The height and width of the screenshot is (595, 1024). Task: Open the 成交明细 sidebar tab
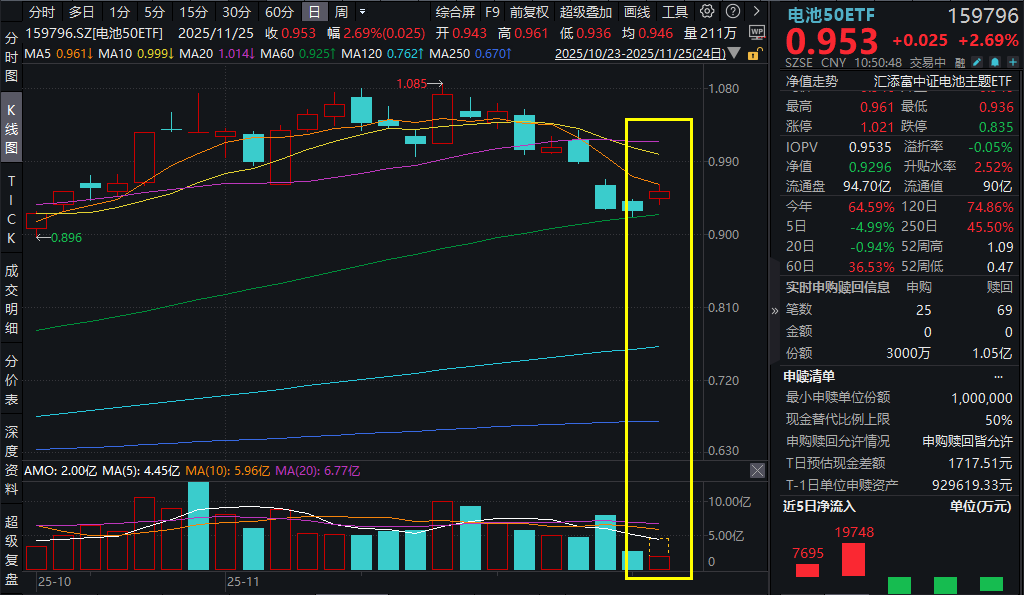[x=11, y=299]
